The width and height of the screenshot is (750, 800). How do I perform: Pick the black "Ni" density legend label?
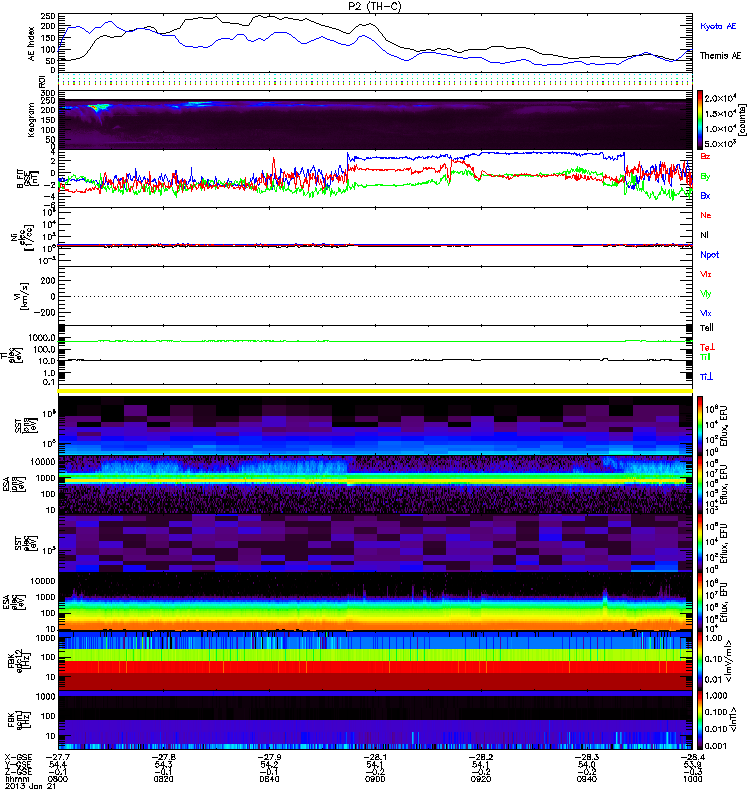[x=704, y=235]
